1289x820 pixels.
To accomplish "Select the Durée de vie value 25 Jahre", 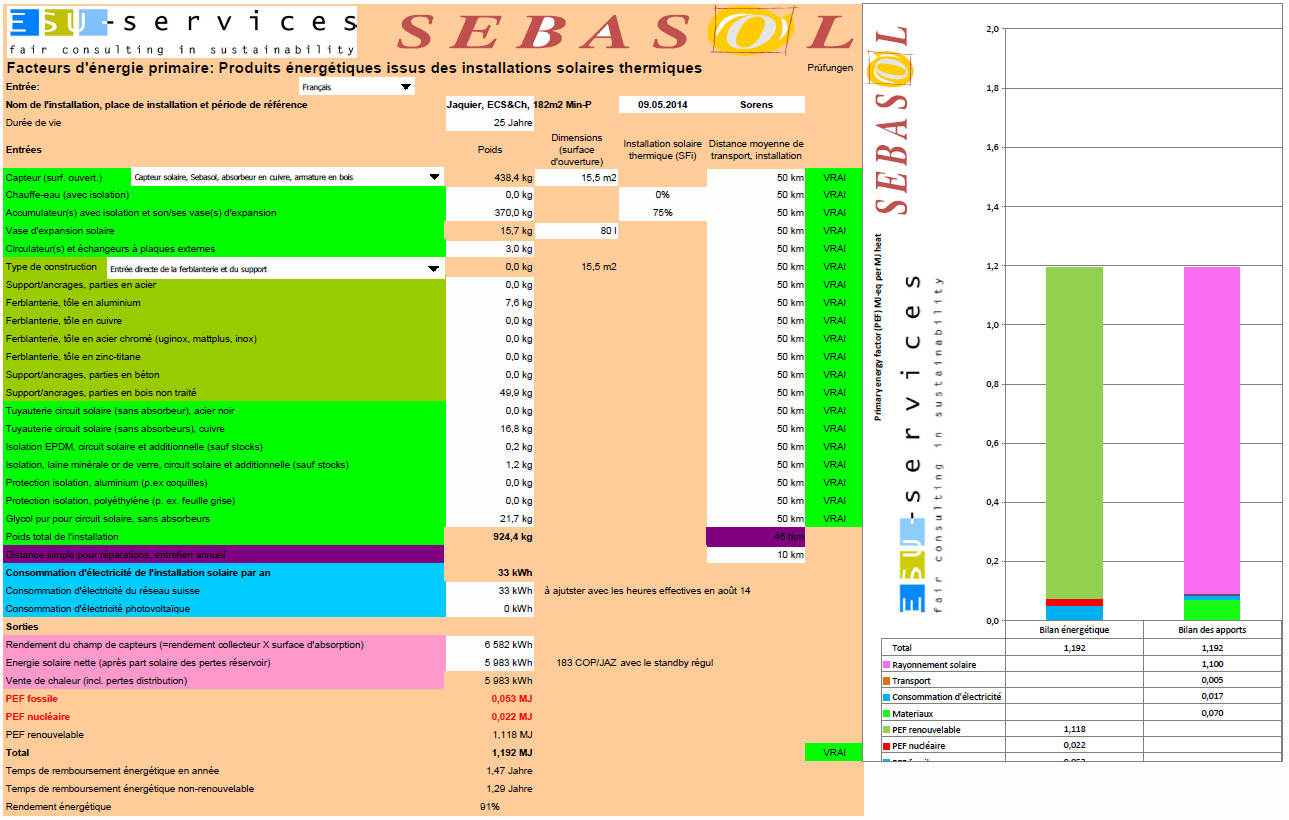I will click(490, 122).
